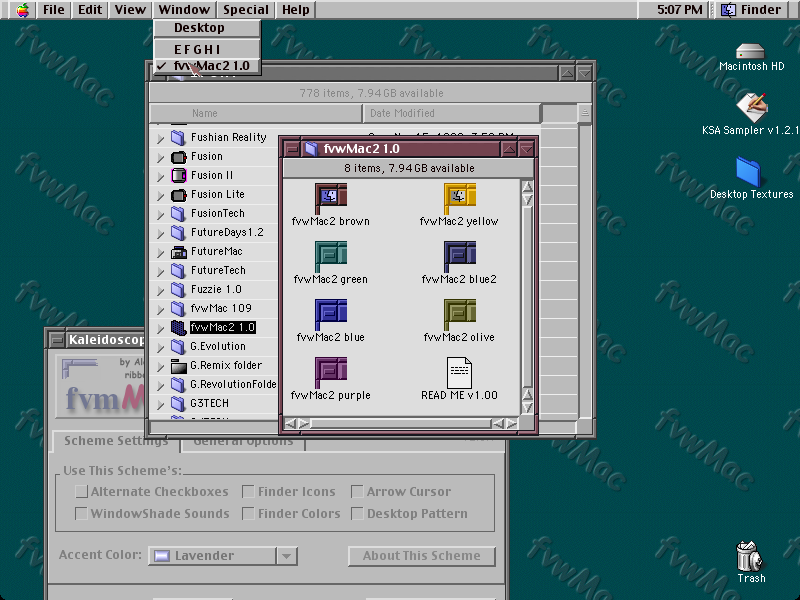Open the View menu
This screenshot has height=600, width=800.
coord(130,10)
